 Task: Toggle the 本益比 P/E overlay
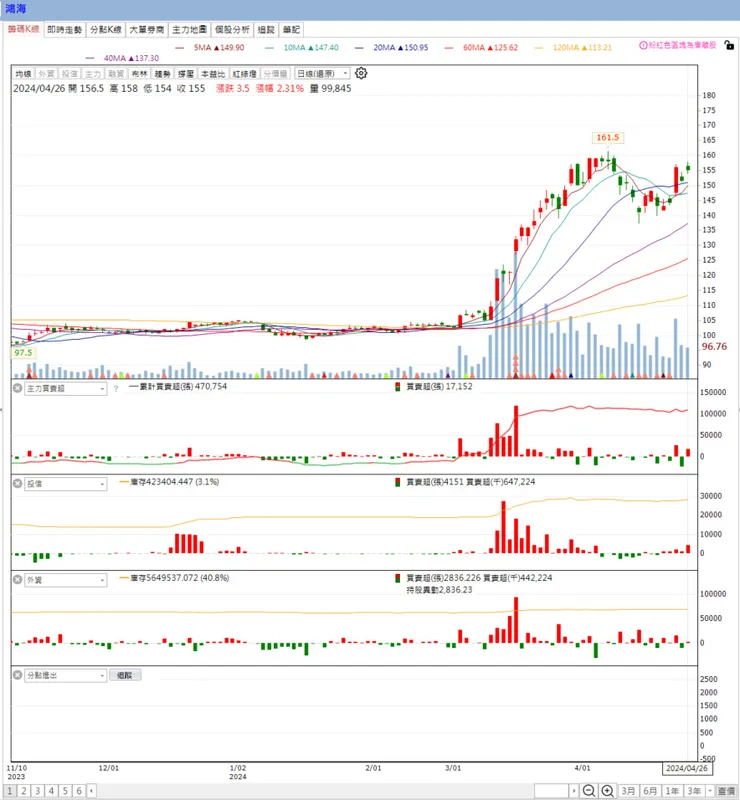pos(212,74)
